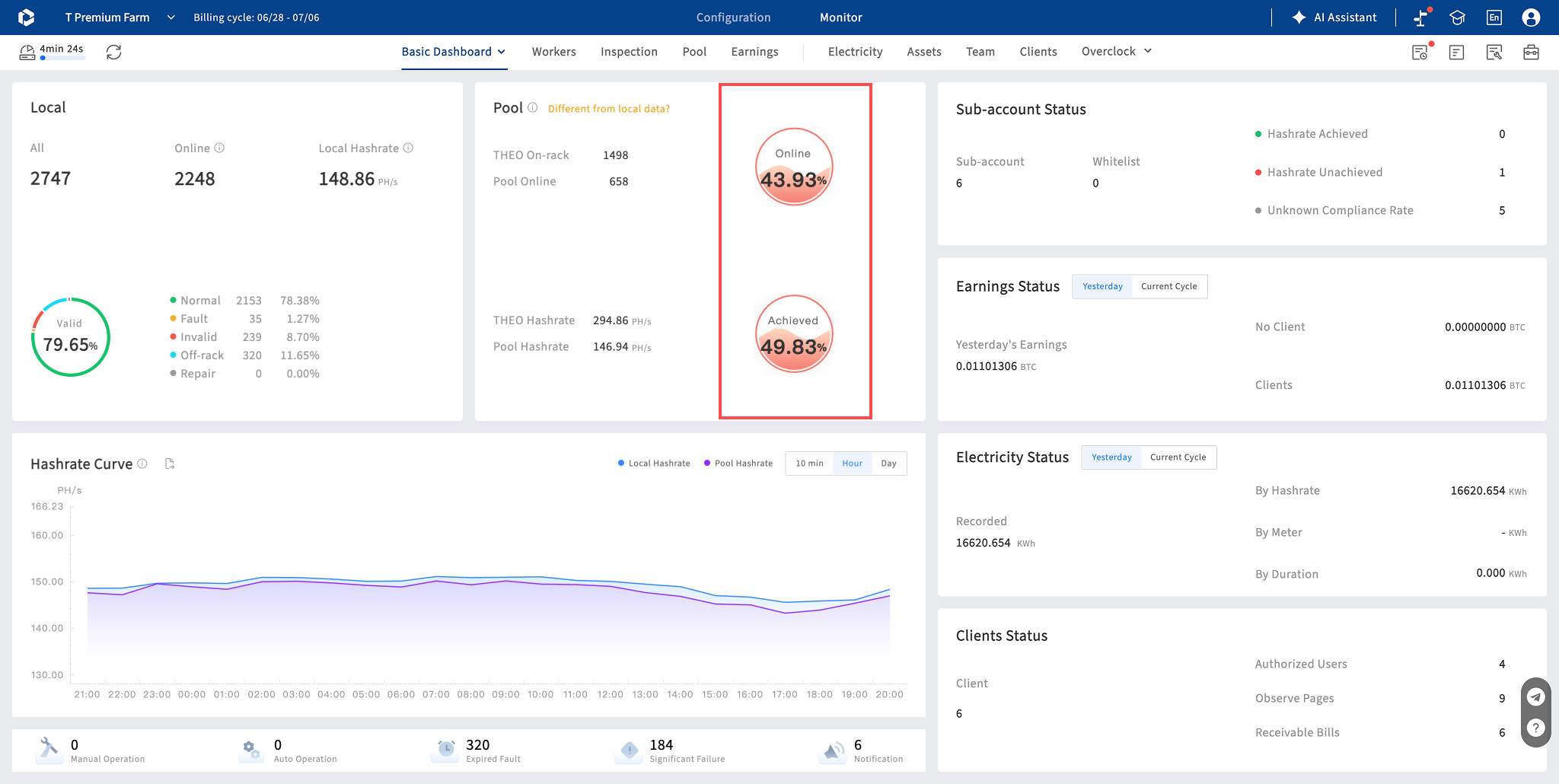
Task: Toggle Local Hashrate series in legend
Action: point(654,463)
